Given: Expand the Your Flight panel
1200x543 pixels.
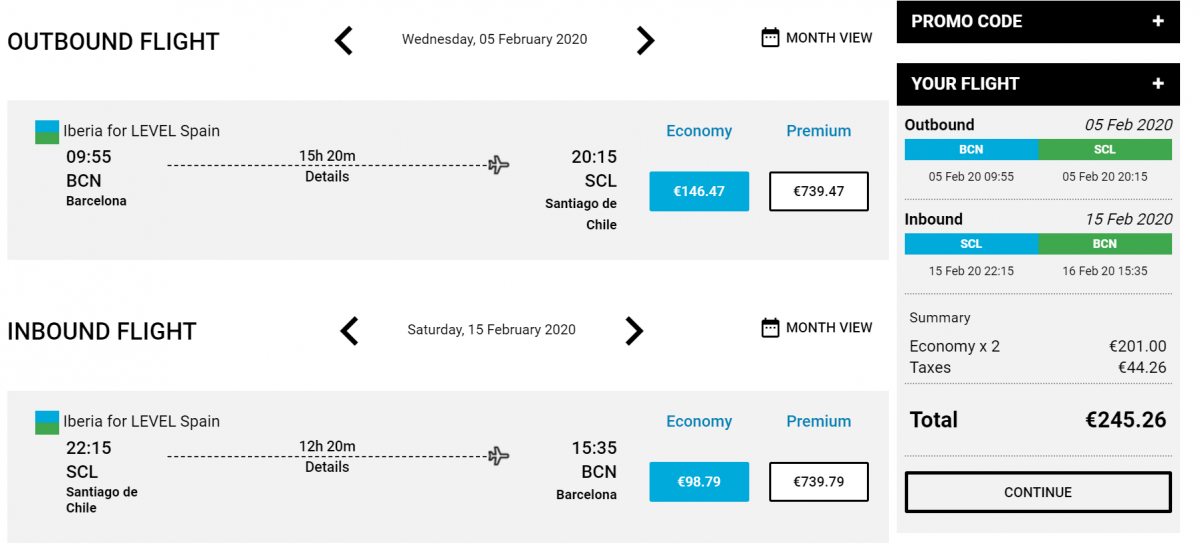Looking at the screenshot, I should pyautogui.click(x=1158, y=84).
